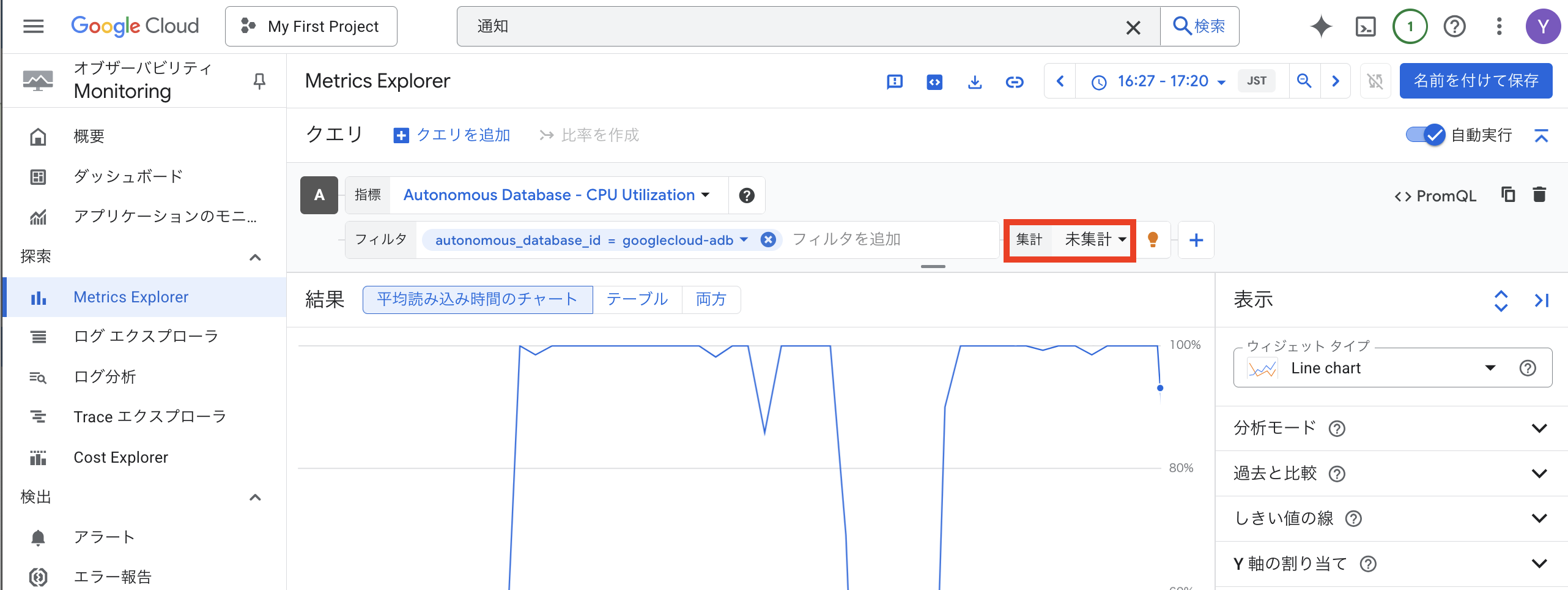
Task: Open the help question mark icon
Action: 1455,26
